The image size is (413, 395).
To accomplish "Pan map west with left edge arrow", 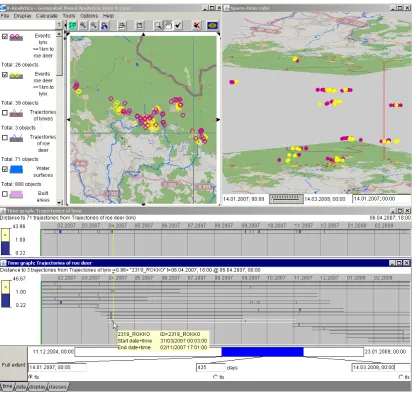I will 69,119.
